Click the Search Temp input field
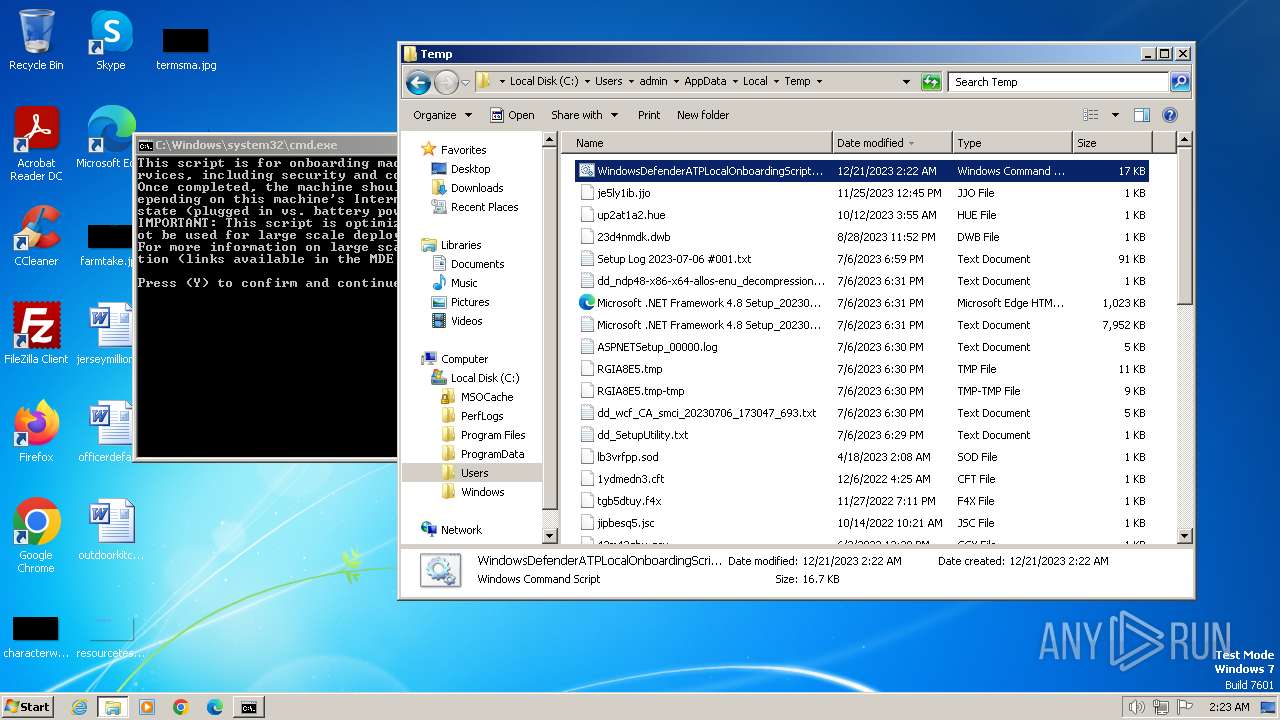The height and width of the screenshot is (720, 1280). [x=1058, y=82]
